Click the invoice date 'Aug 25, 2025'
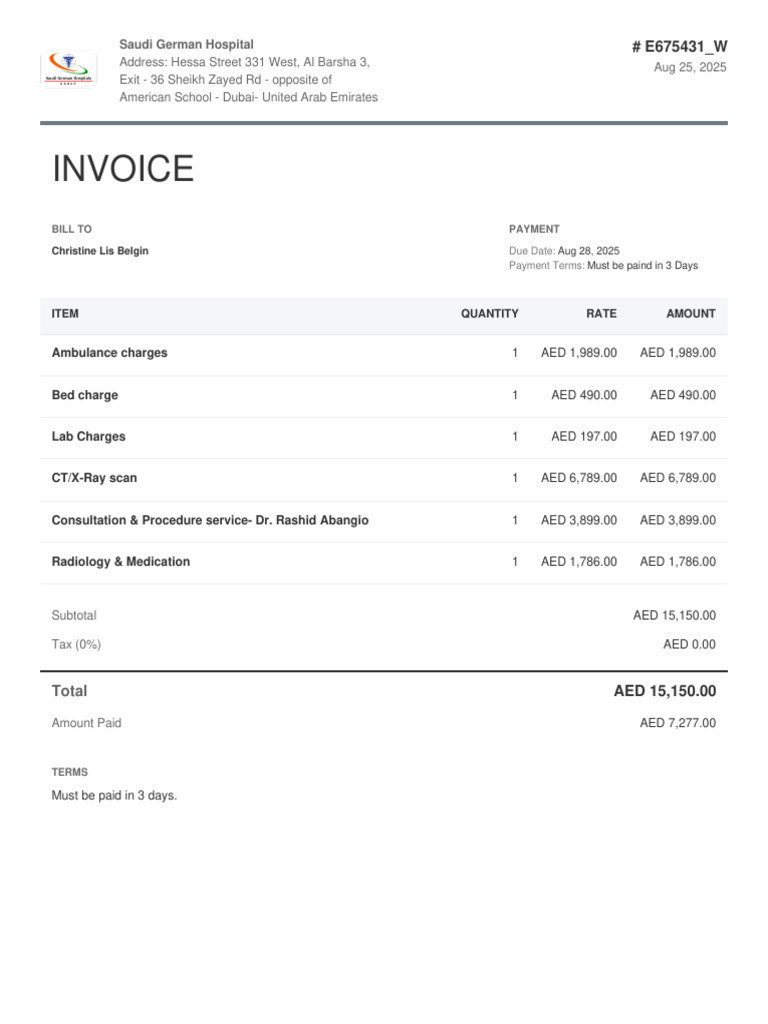The image size is (768, 1024). coord(690,67)
